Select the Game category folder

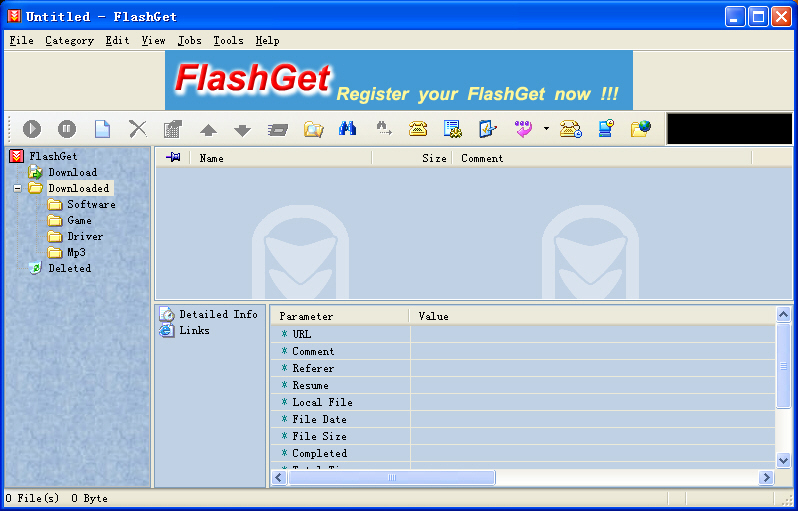79,220
